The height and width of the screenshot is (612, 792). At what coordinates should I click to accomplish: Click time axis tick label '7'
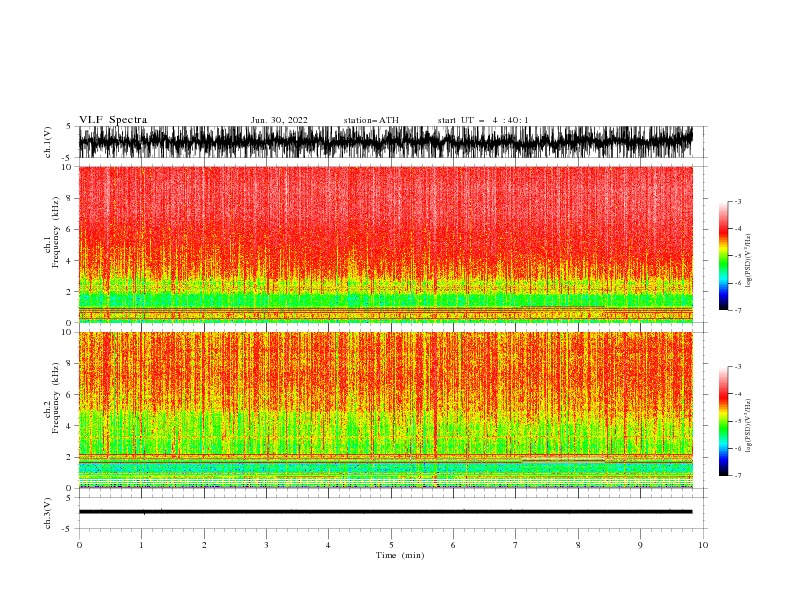coord(516,545)
